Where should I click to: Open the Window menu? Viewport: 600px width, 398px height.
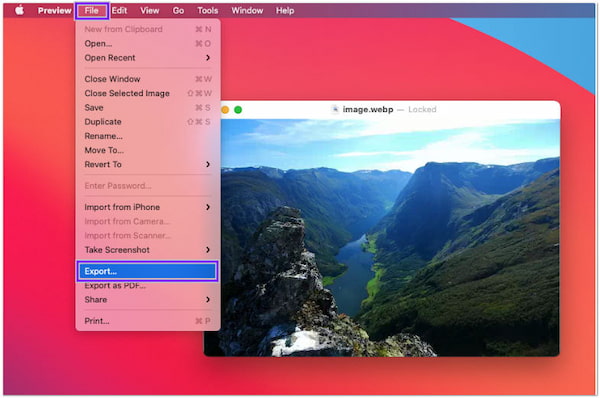[x=247, y=11]
